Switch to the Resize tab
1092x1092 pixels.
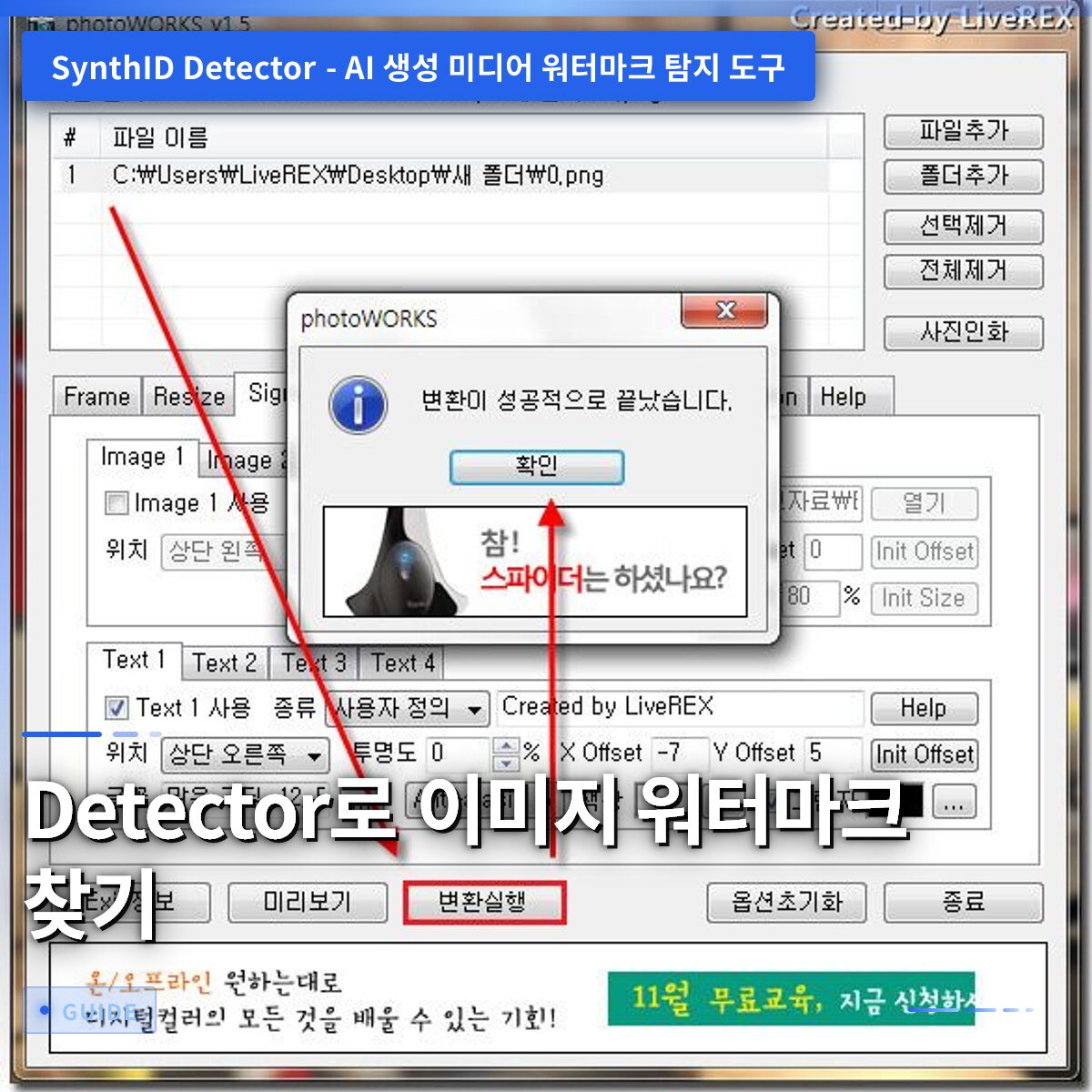[188, 398]
